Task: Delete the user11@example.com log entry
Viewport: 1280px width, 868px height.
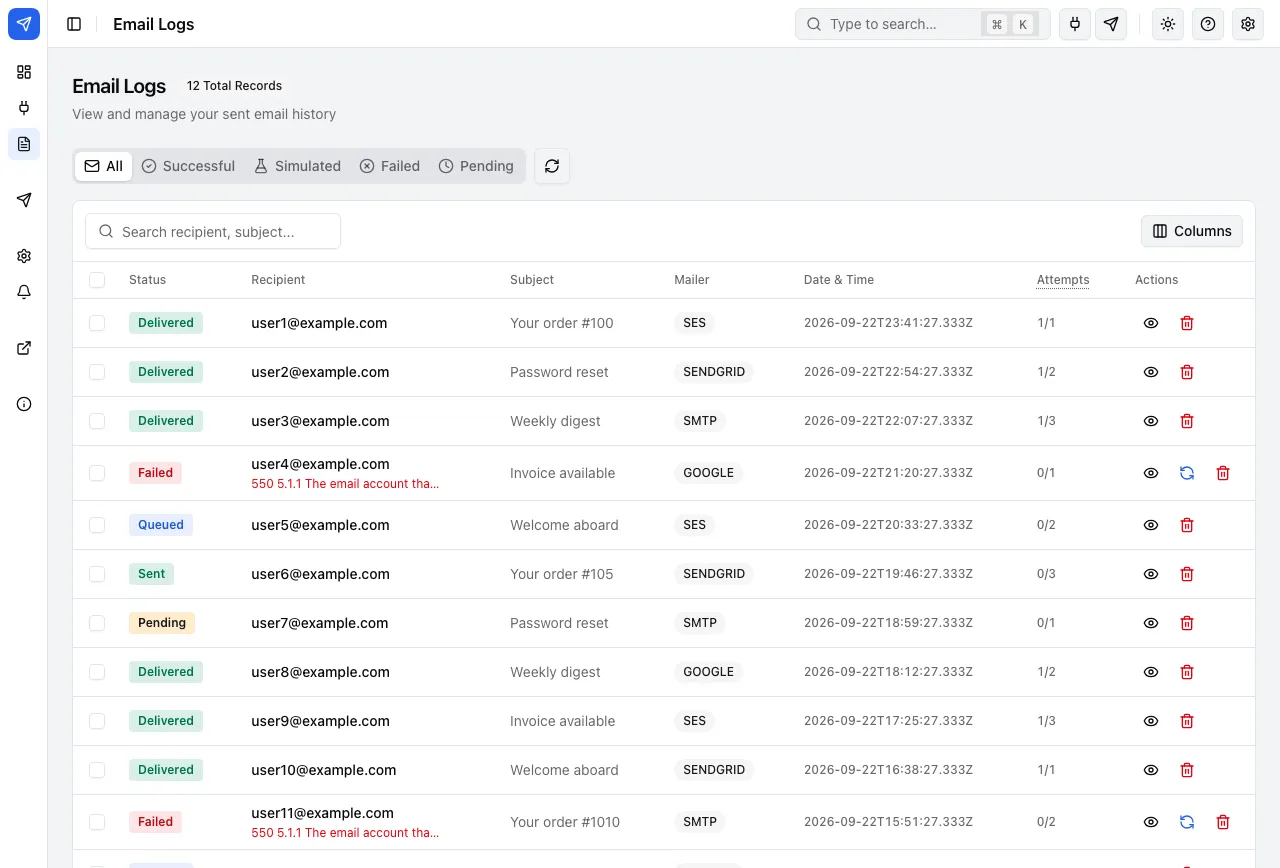Action: tap(1223, 822)
